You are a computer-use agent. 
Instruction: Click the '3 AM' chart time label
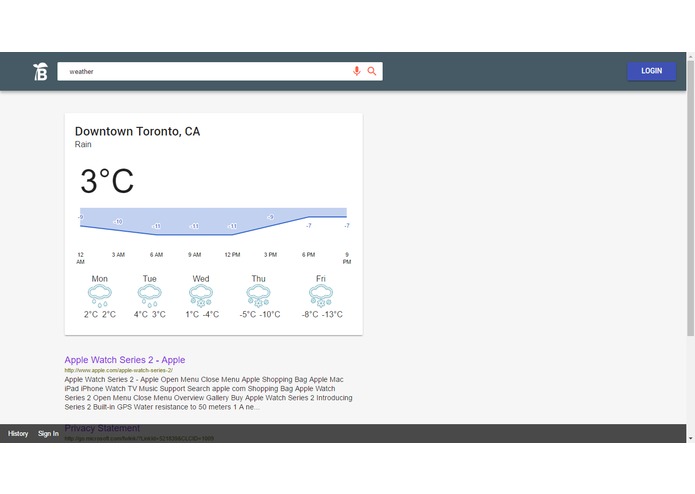coord(118,255)
